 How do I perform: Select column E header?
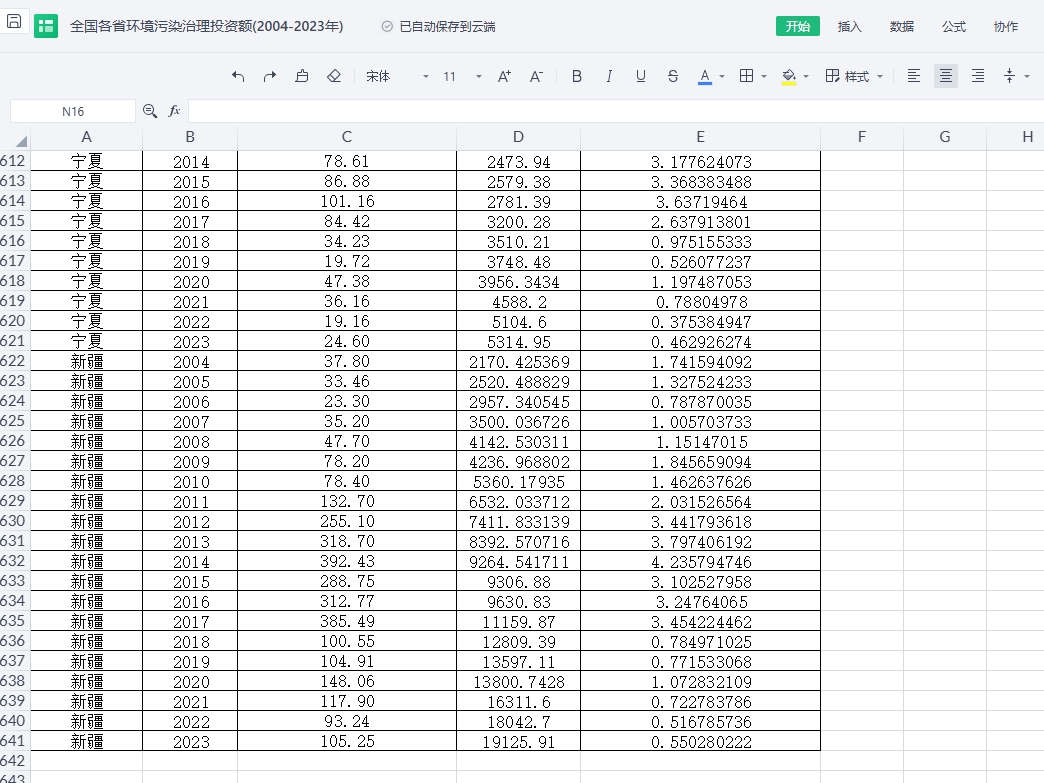coord(700,136)
